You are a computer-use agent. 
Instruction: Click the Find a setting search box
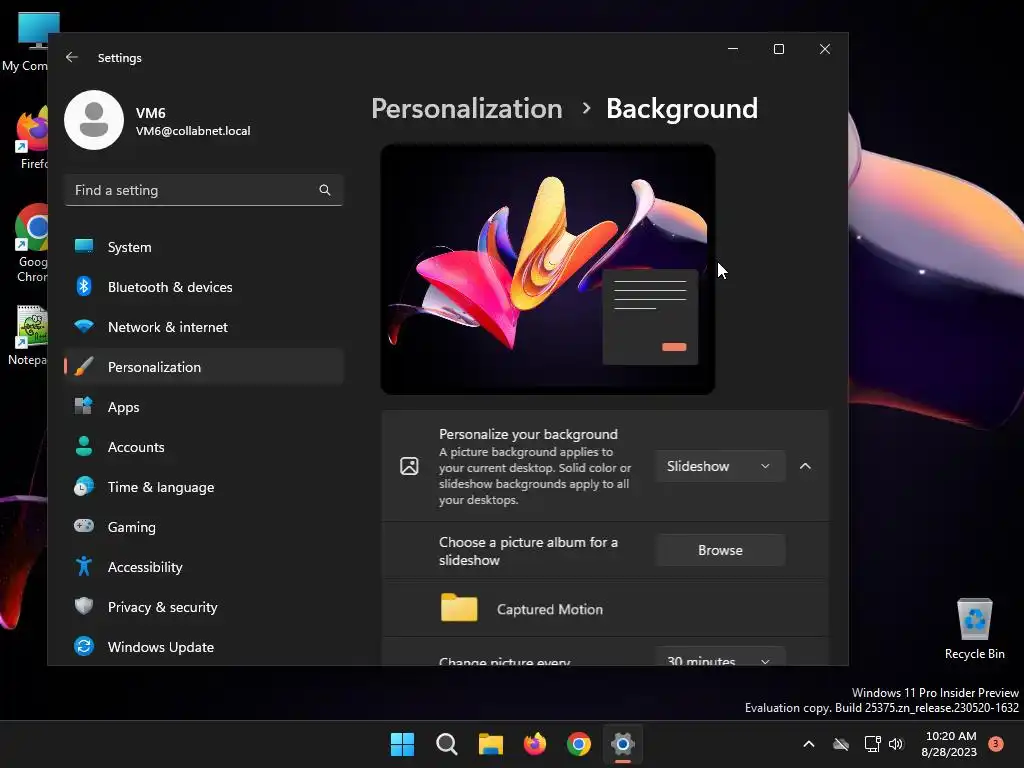204,190
